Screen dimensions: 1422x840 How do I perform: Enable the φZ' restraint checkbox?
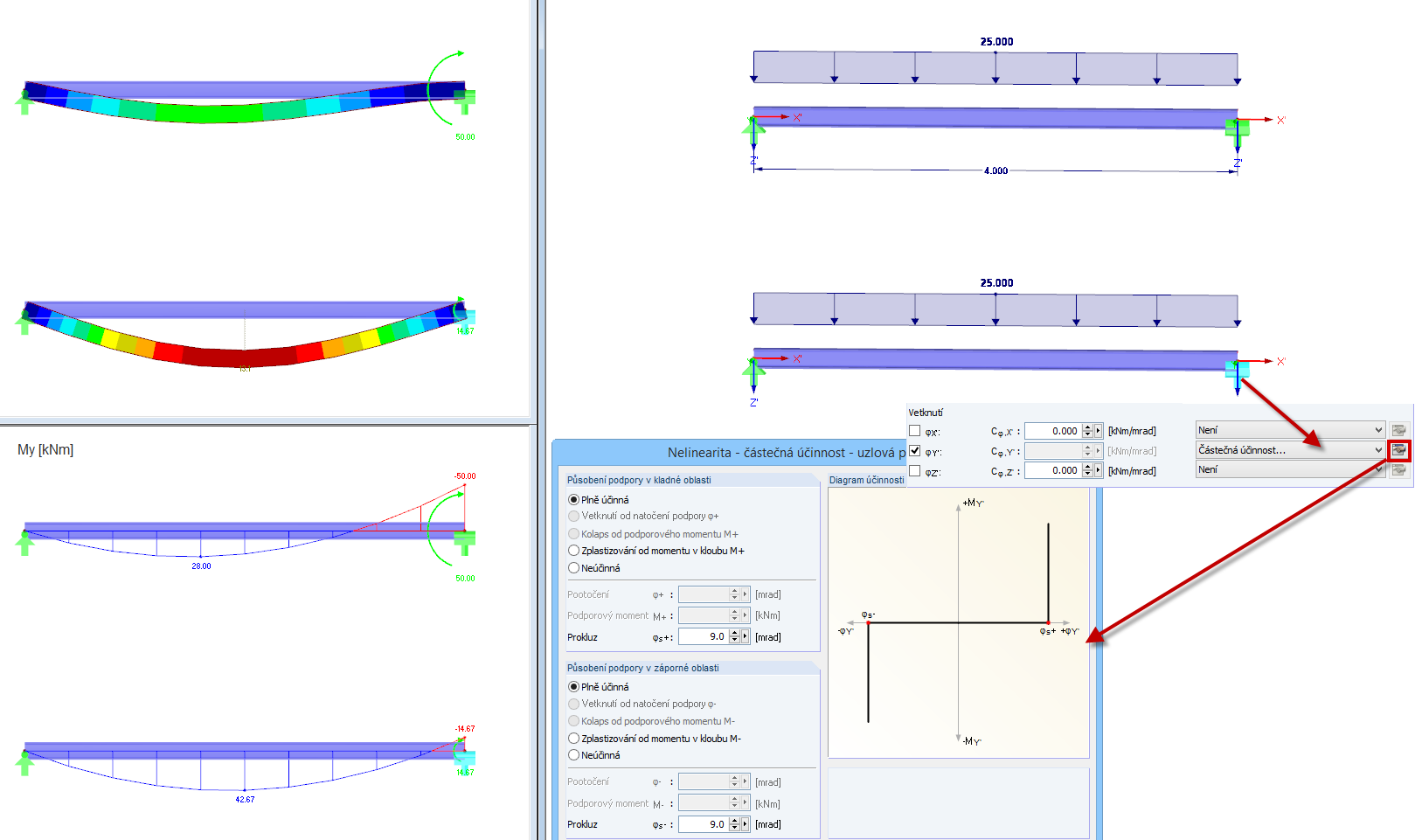(914, 470)
